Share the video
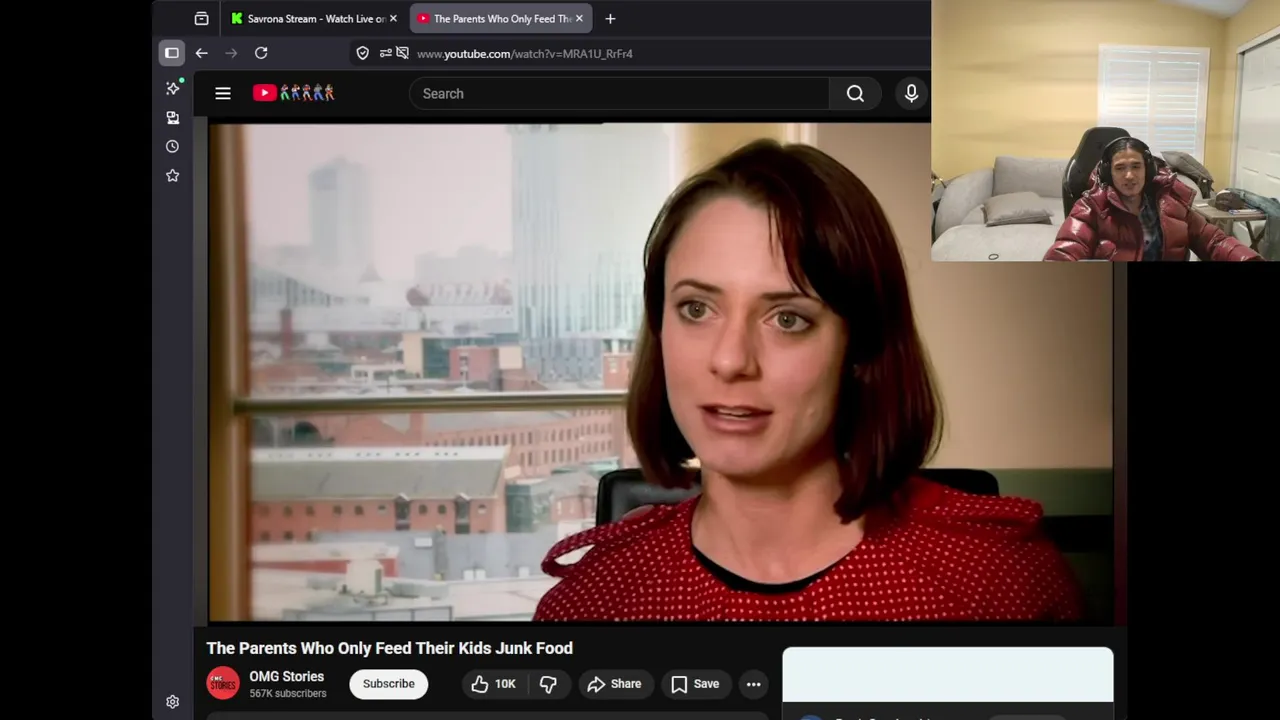The image size is (1280, 720). tap(614, 684)
